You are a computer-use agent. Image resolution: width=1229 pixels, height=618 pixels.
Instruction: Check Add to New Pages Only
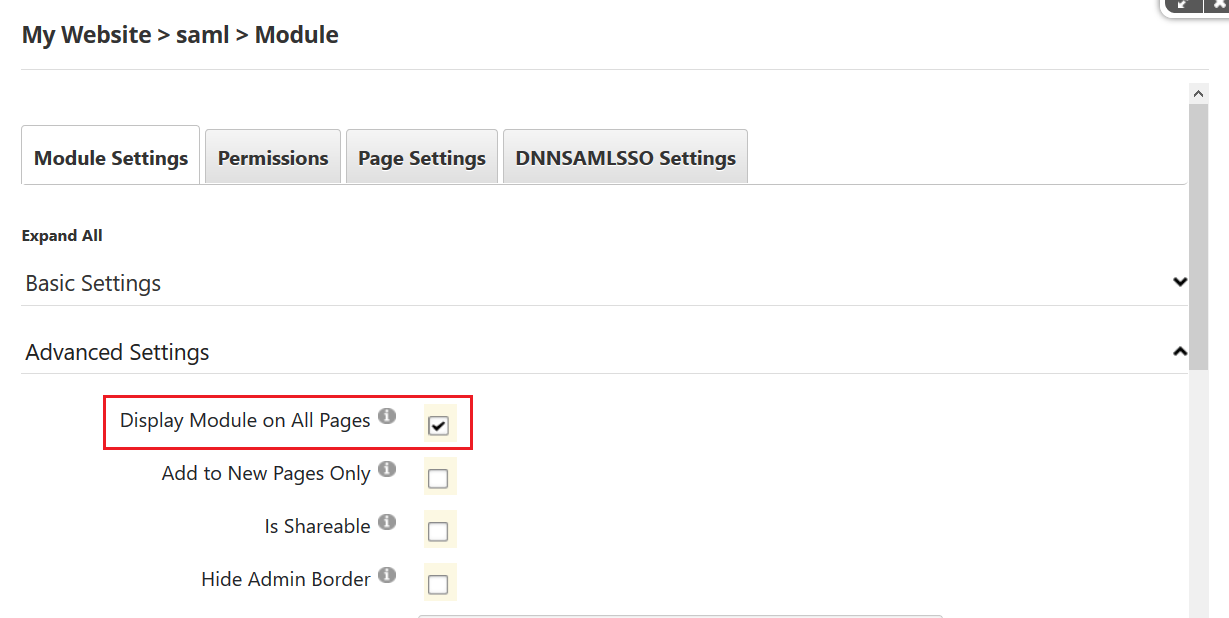click(x=438, y=478)
